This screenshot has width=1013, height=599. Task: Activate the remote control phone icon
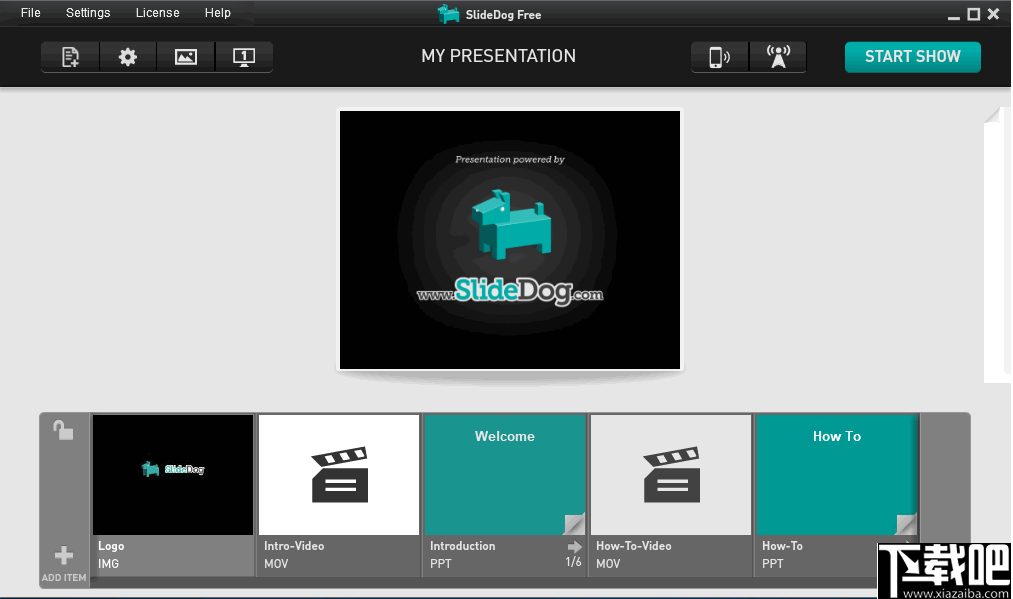pos(718,57)
